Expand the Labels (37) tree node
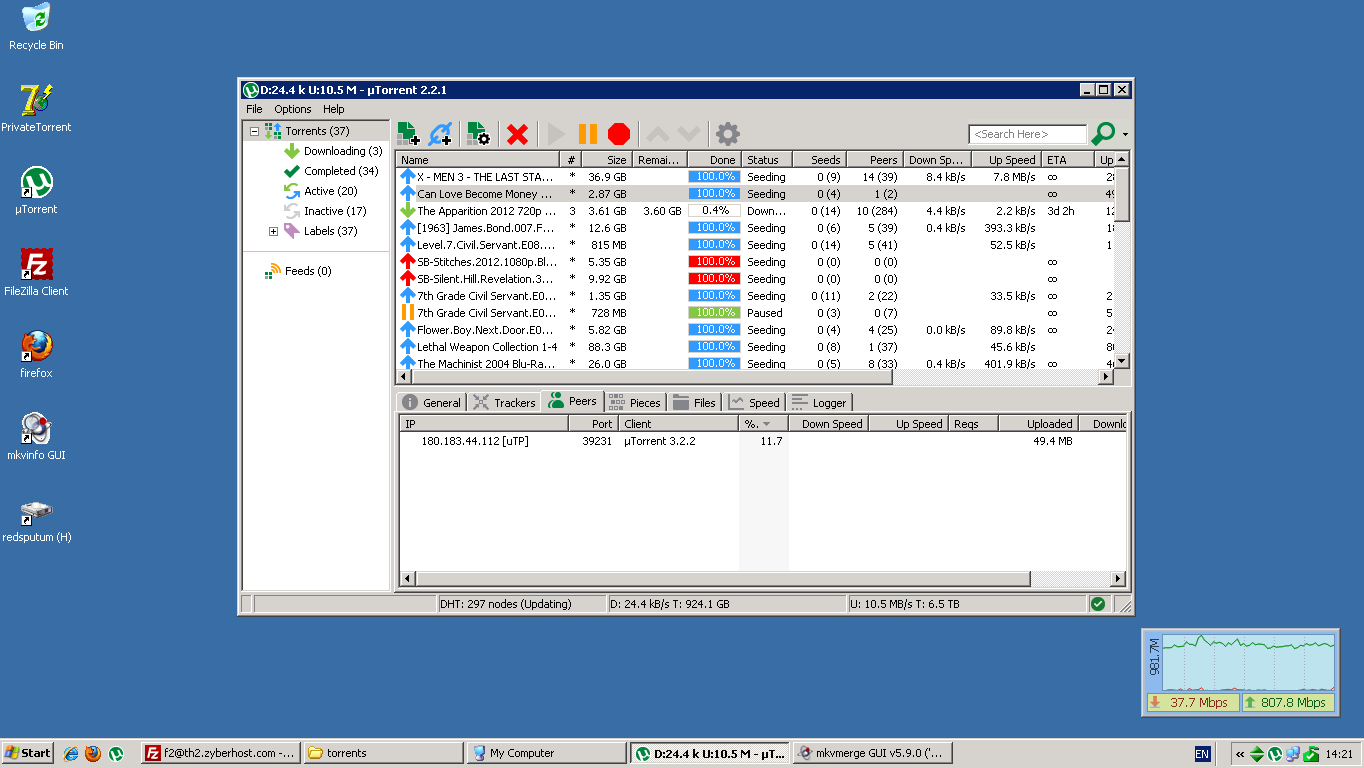 (273, 231)
